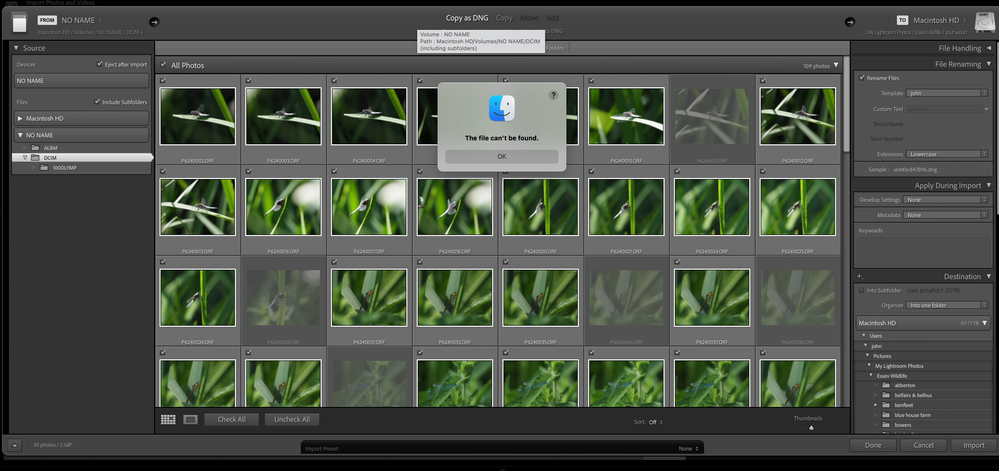Switch to grid view icon
The width and height of the screenshot is (999, 471).
click(168, 419)
